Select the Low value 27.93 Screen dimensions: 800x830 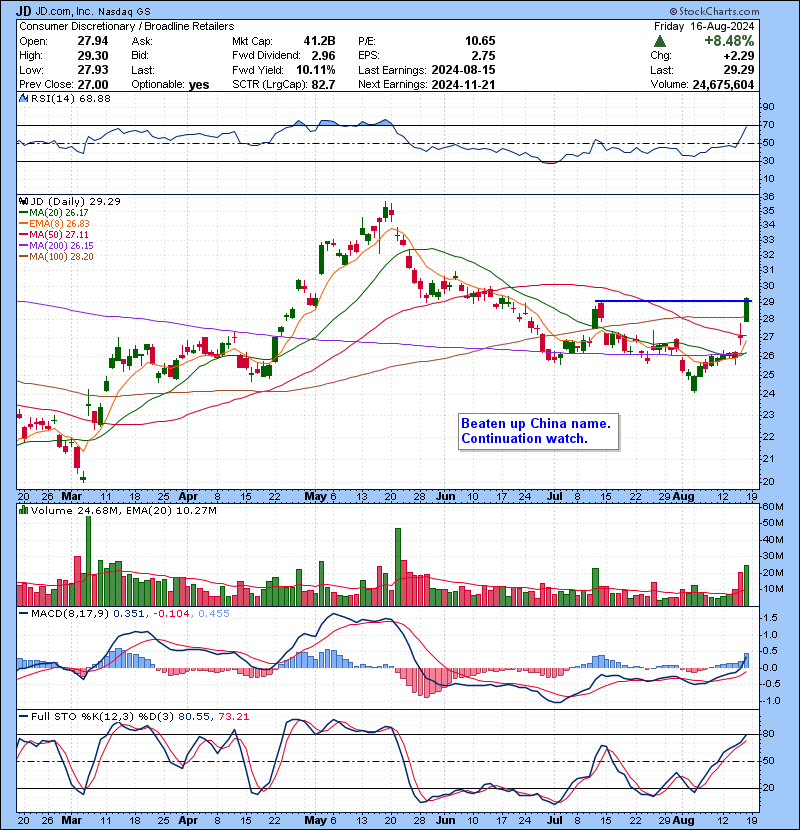pyautogui.click(x=93, y=70)
